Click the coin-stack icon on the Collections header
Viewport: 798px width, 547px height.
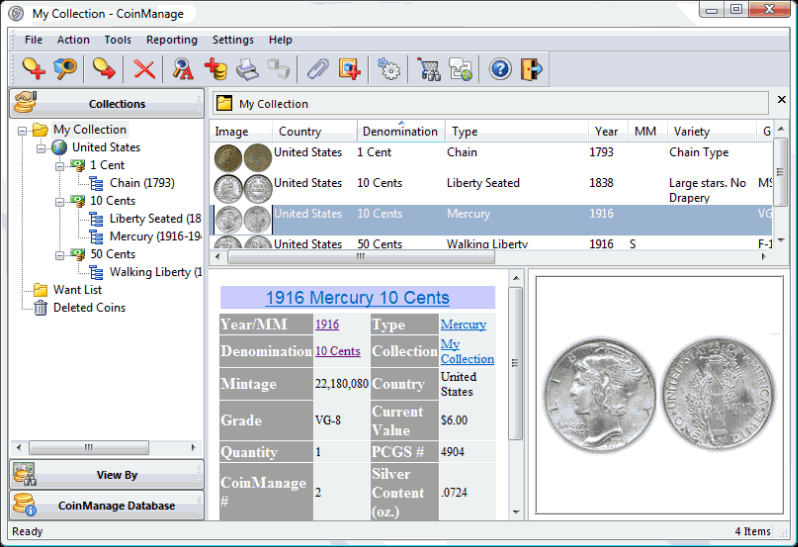pos(25,102)
